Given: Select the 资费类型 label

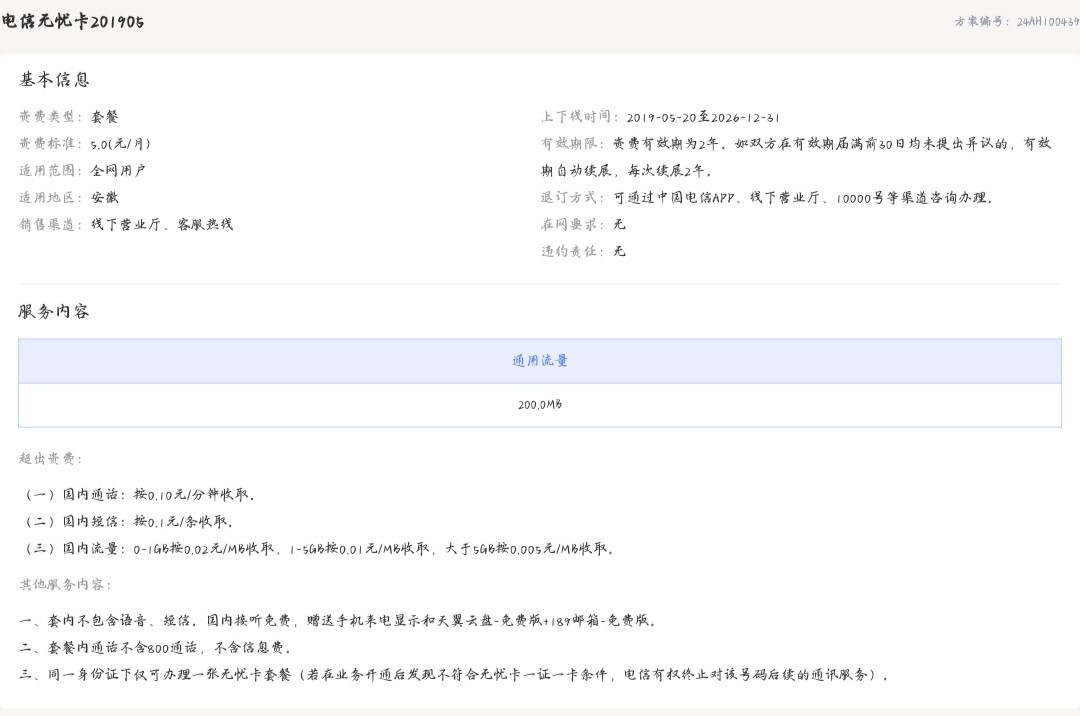Looking at the screenshot, I should (x=51, y=117).
